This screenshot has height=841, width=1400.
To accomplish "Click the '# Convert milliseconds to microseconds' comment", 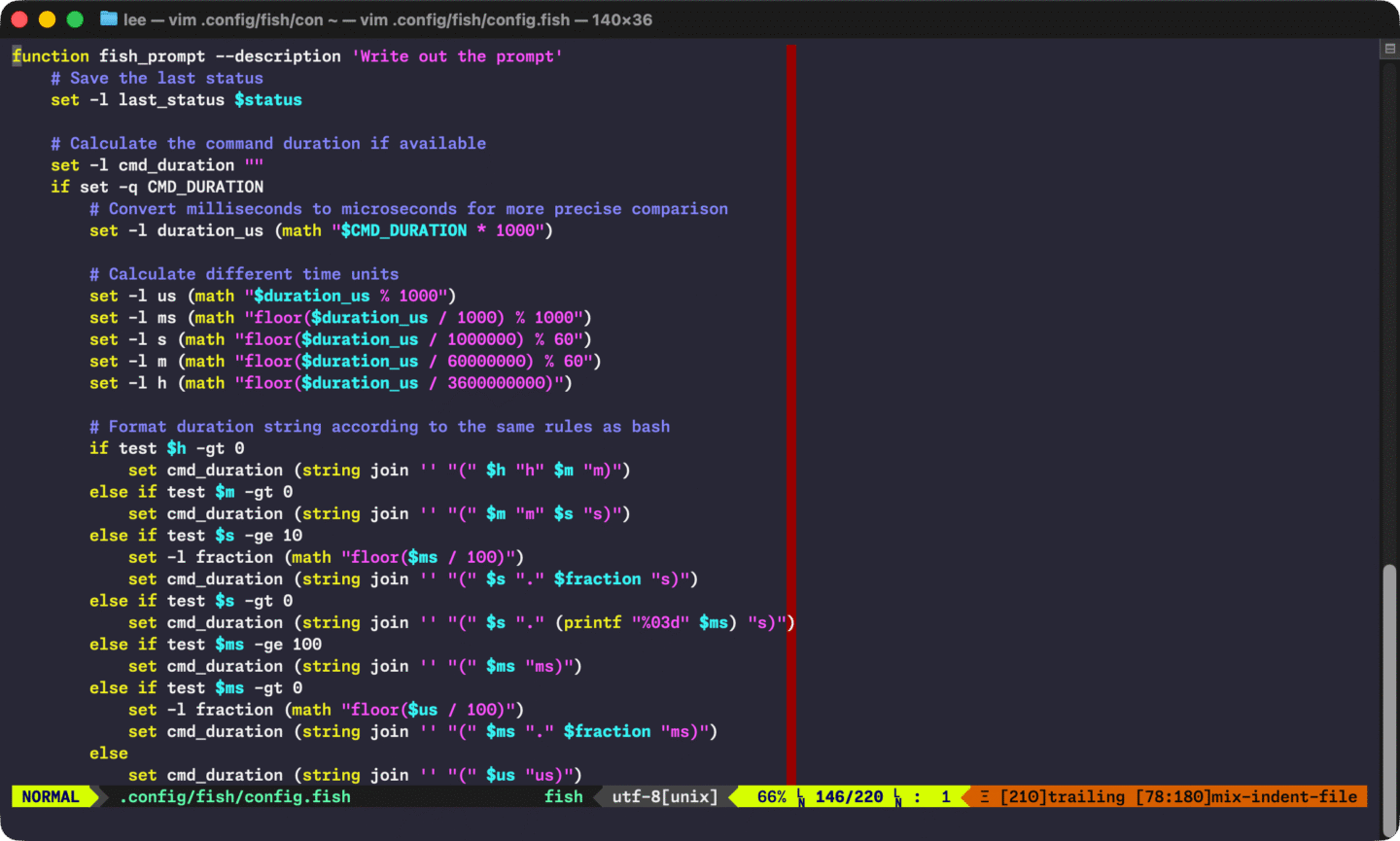I will pyautogui.click(x=408, y=209).
